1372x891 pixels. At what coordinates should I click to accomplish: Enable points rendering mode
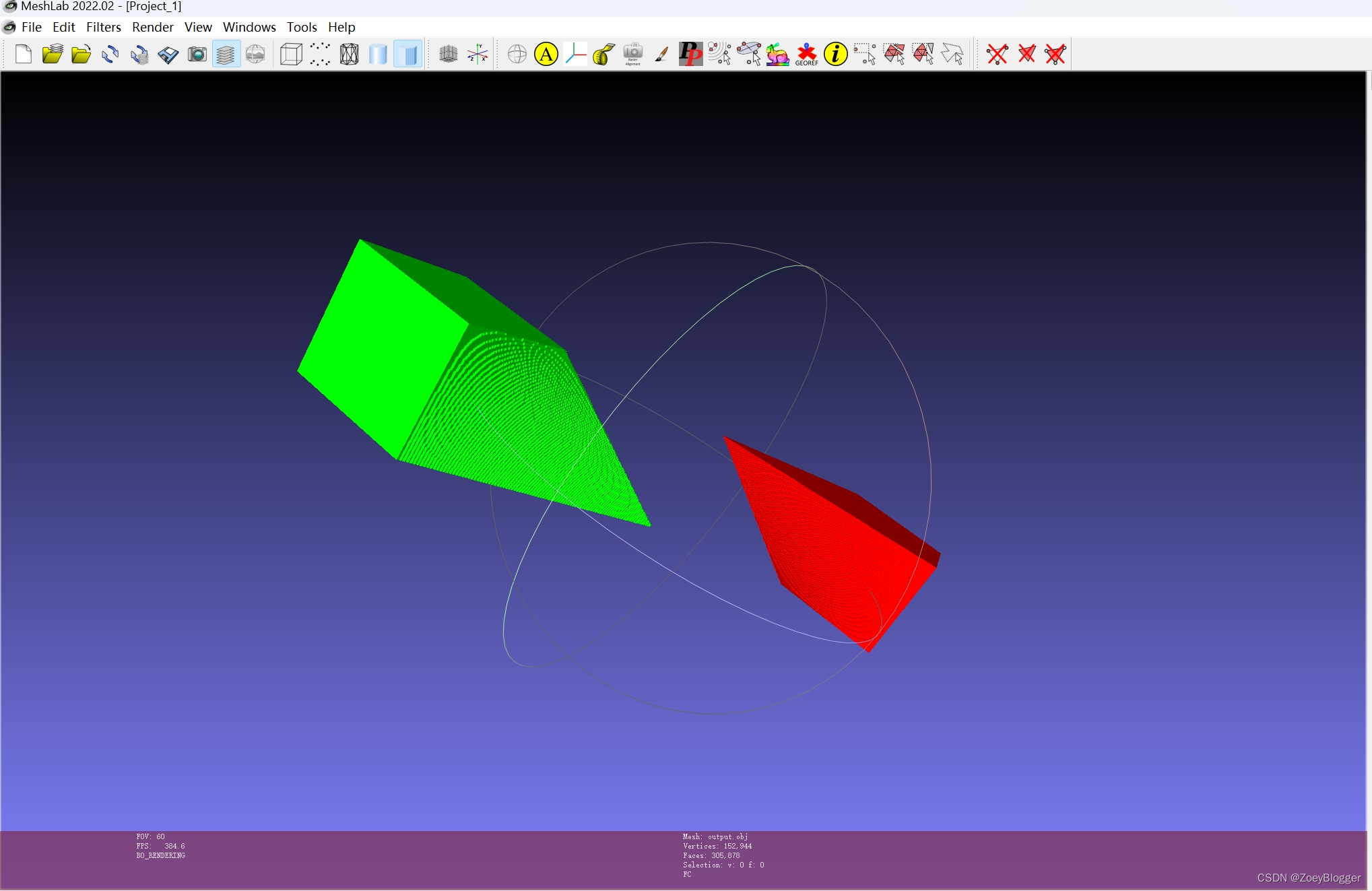pos(320,54)
